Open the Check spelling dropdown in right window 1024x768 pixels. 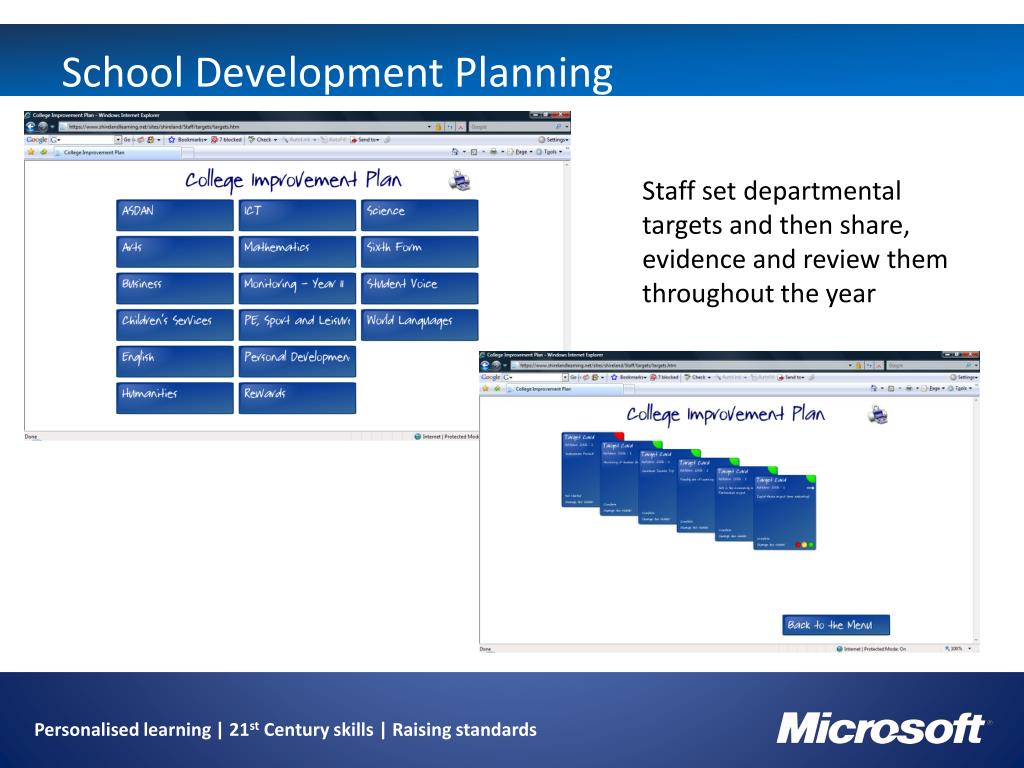click(698, 377)
